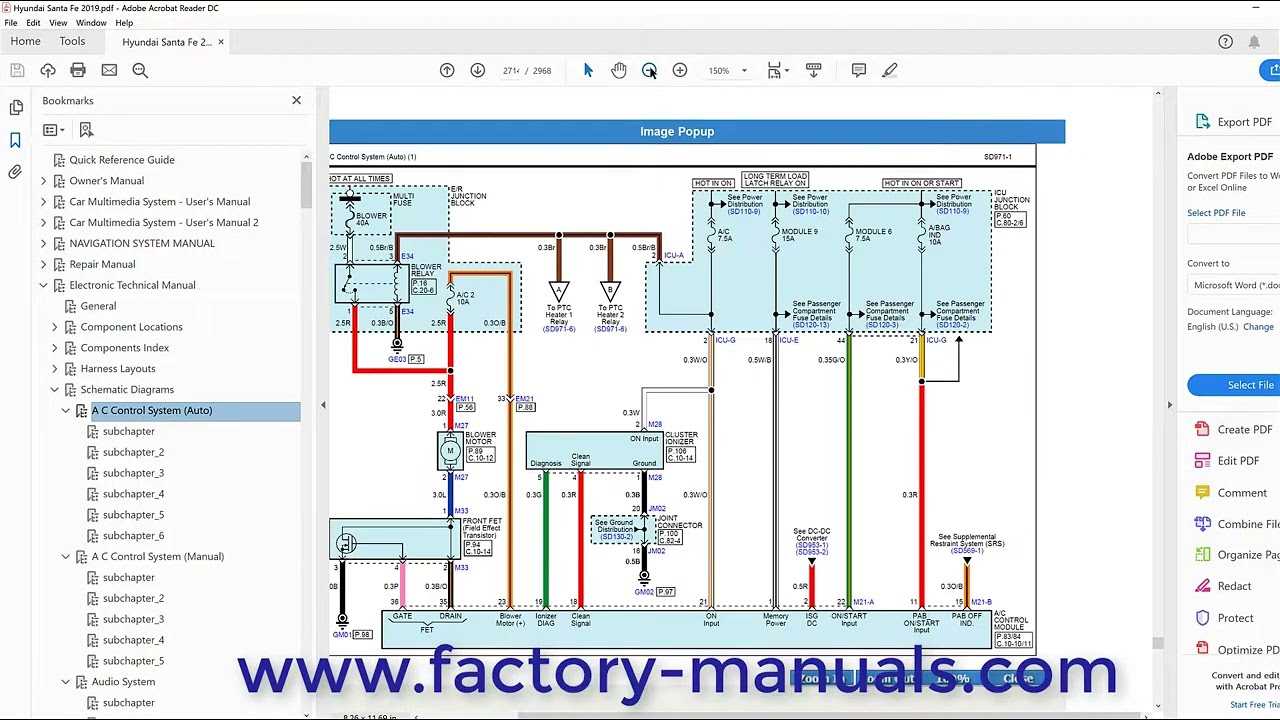This screenshot has width=1280, height=720.
Task: Collapse Schematic Diagrams bookmark
Action: click(x=55, y=390)
